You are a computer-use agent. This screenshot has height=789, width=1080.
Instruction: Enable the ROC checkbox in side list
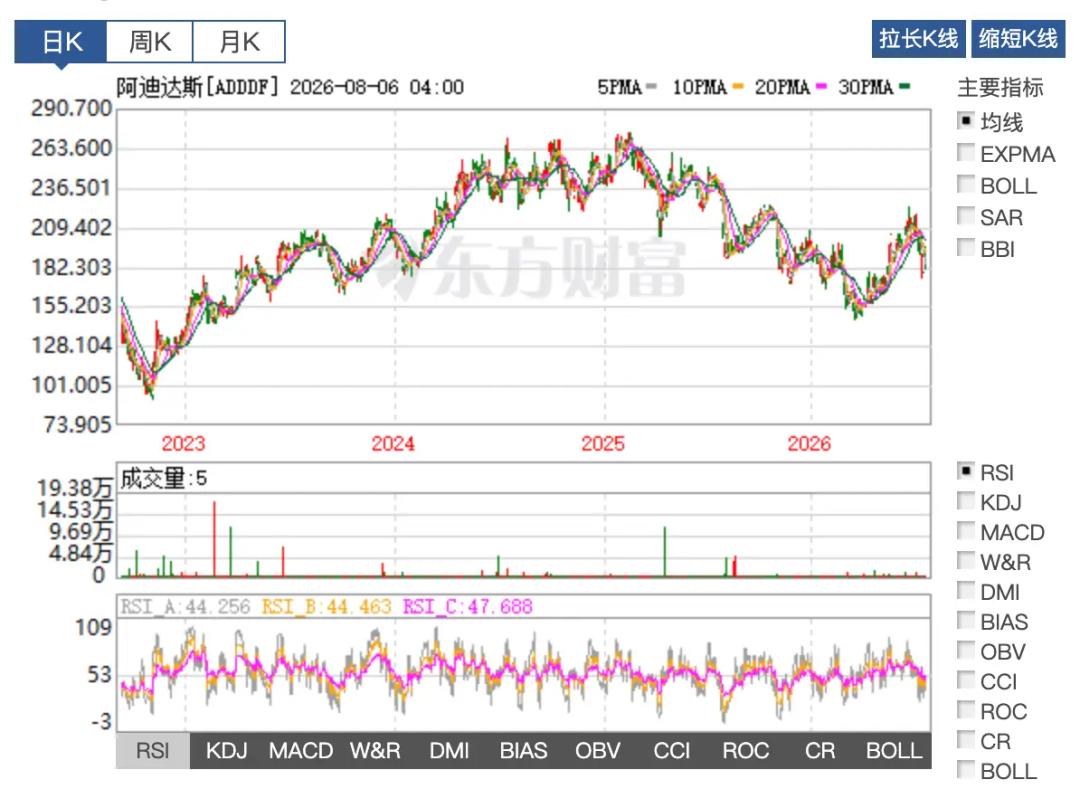click(966, 711)
